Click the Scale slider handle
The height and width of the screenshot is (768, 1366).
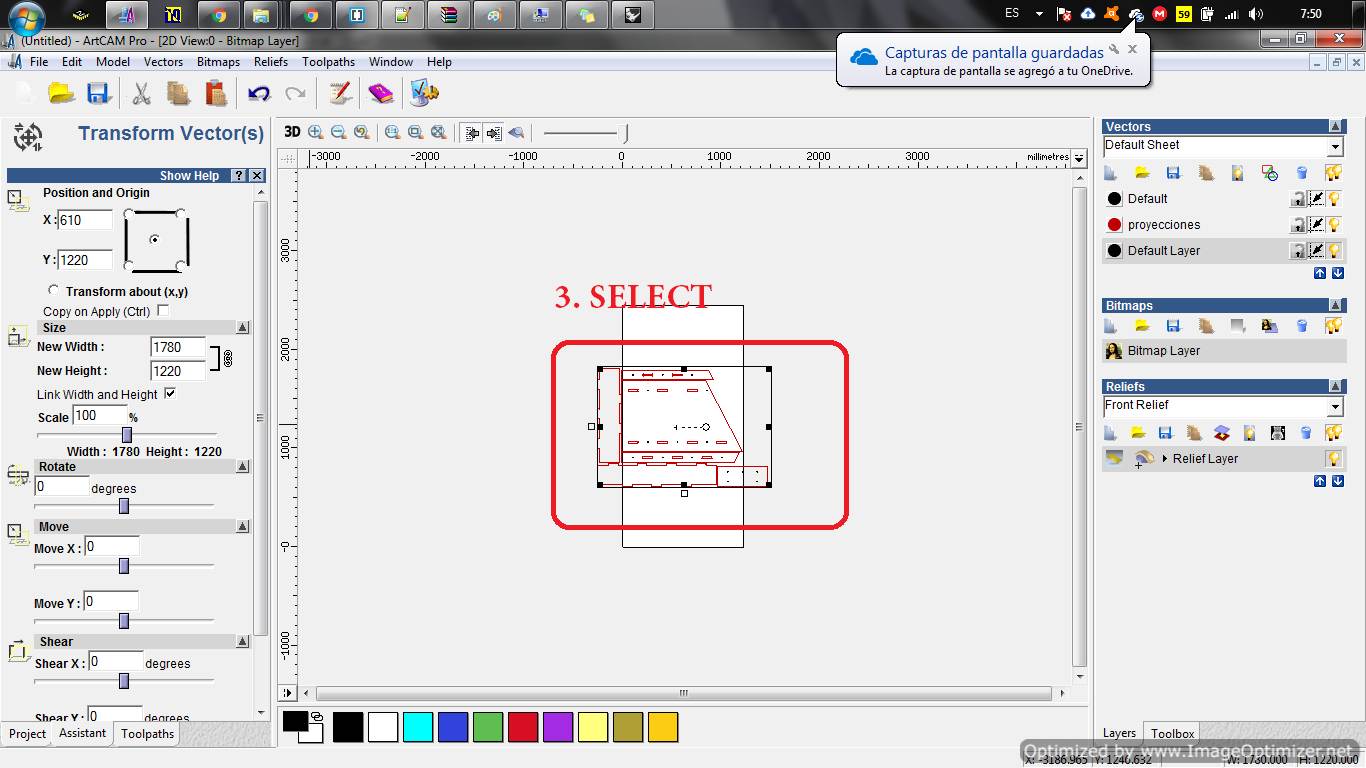pyautogui.click(x=127, y=435)
